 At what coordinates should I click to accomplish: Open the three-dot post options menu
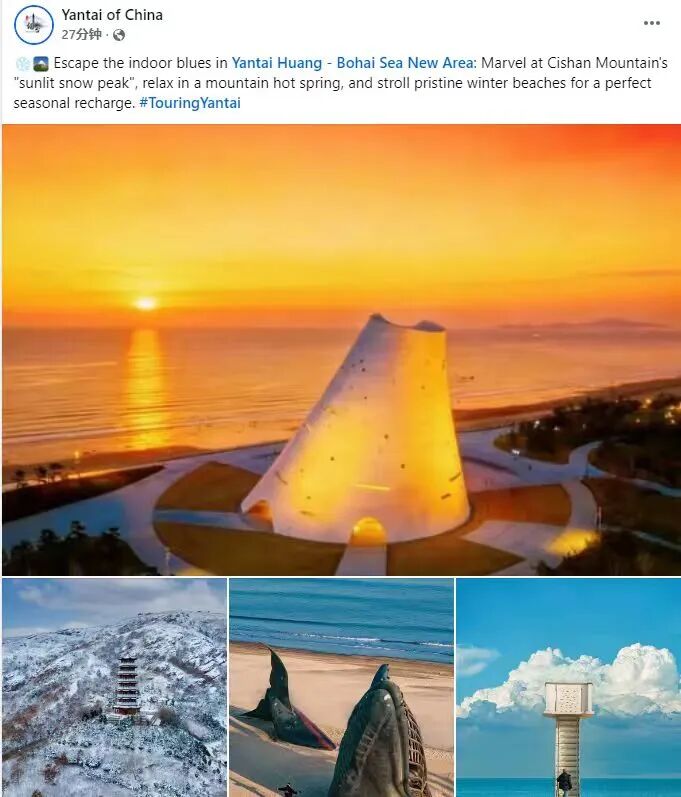pyautogui.click(x=652, y=23)
